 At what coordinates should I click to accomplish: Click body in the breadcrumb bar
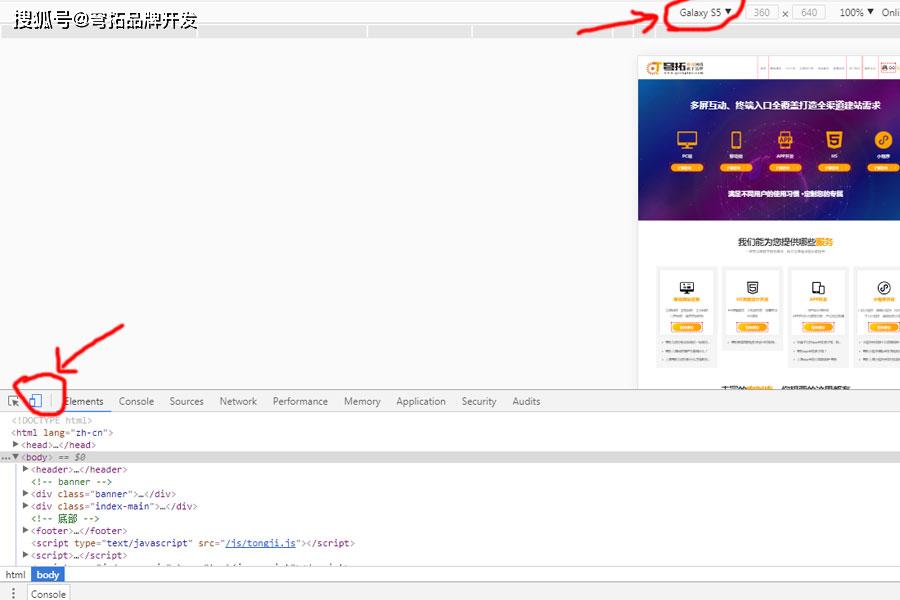48,575
